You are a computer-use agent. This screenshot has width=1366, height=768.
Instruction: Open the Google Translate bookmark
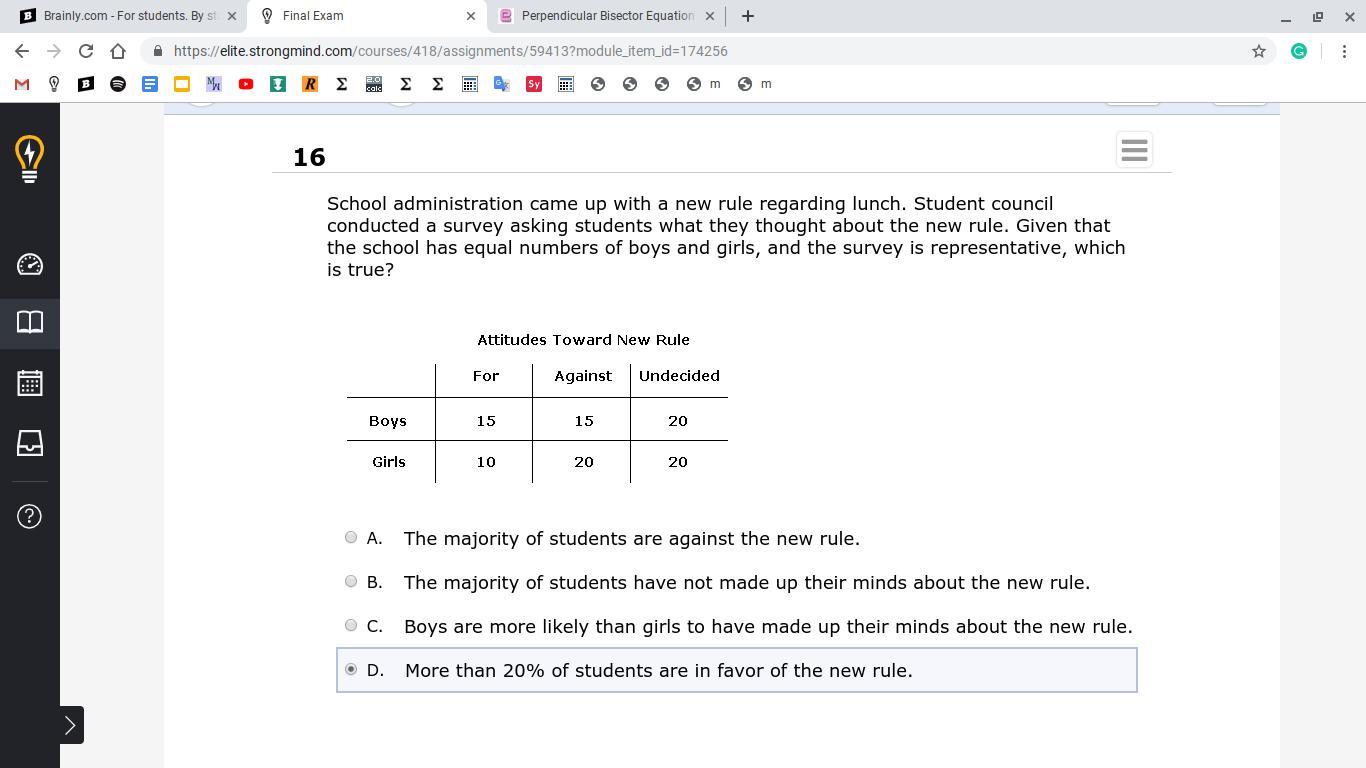(502, 84)
